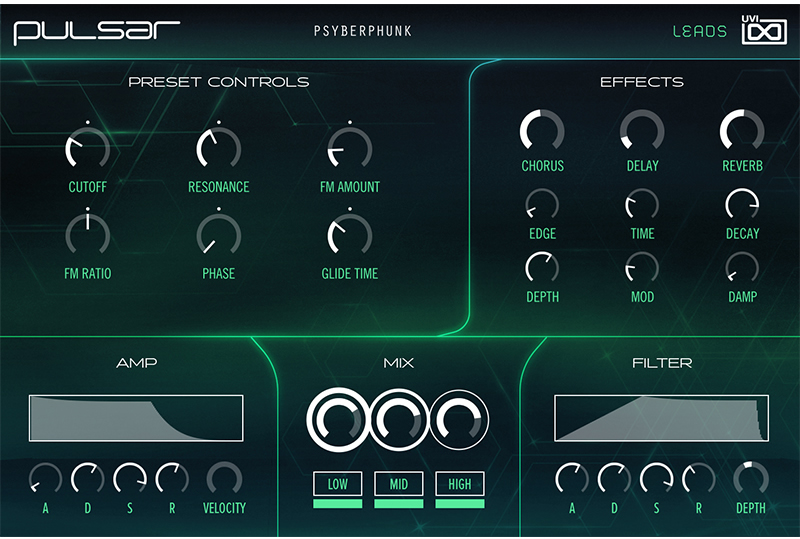The image size is (800, 539).
Task: Click the UVI logo icon
Action: point(764,30)
